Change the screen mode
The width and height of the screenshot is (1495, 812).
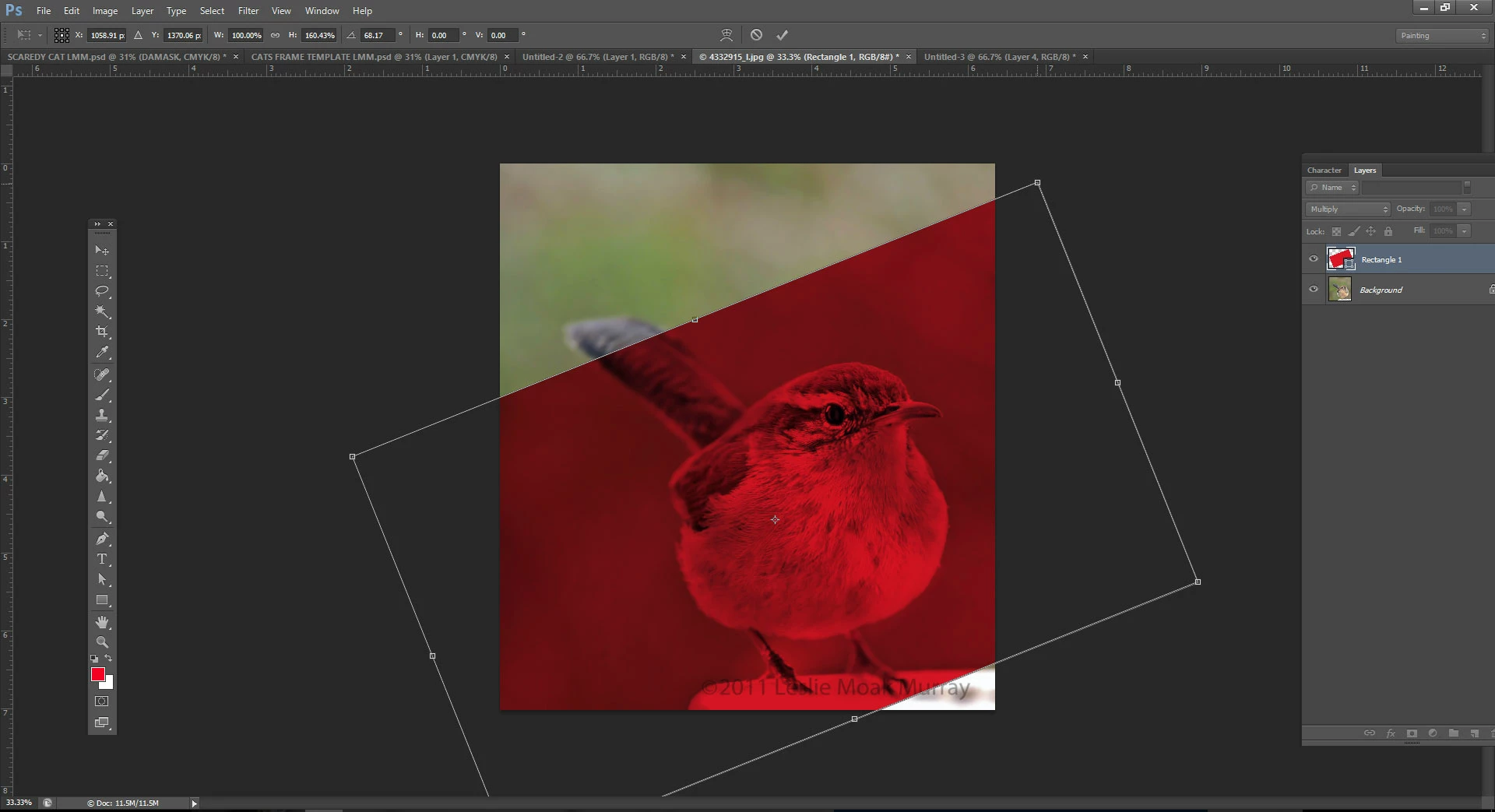coord(102,722)
